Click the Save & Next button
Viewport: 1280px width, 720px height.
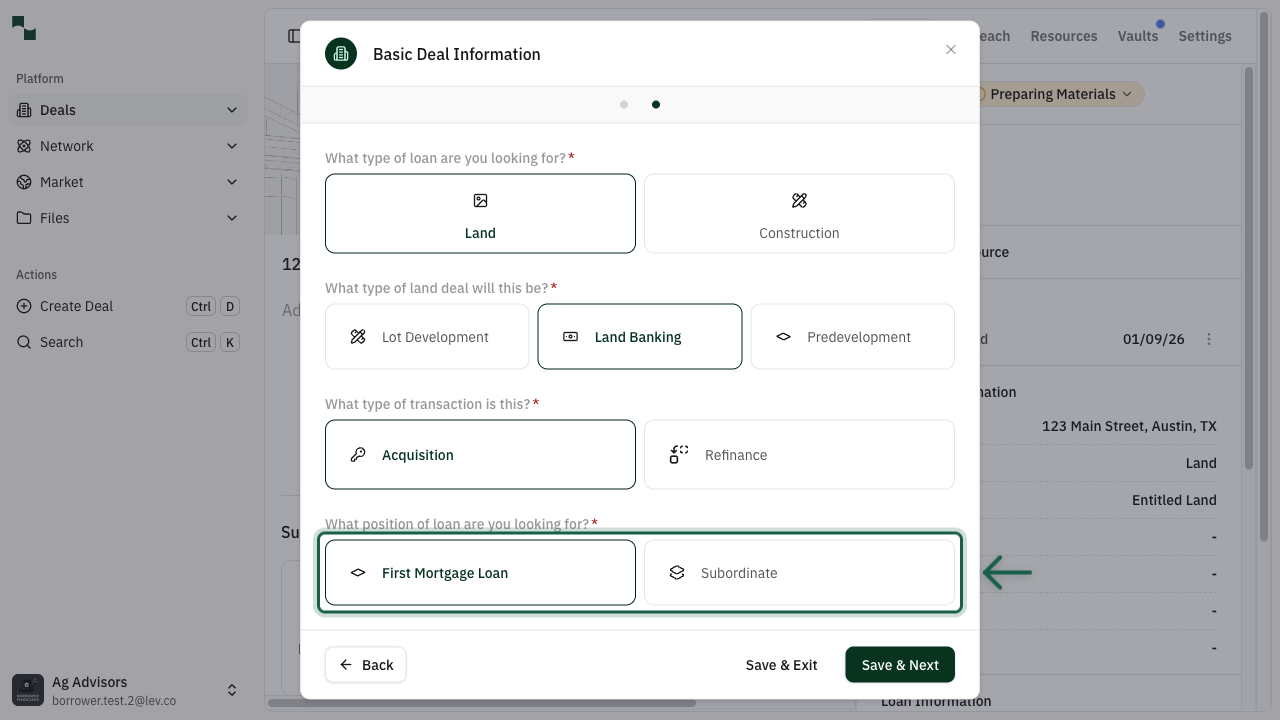(899, 664)
